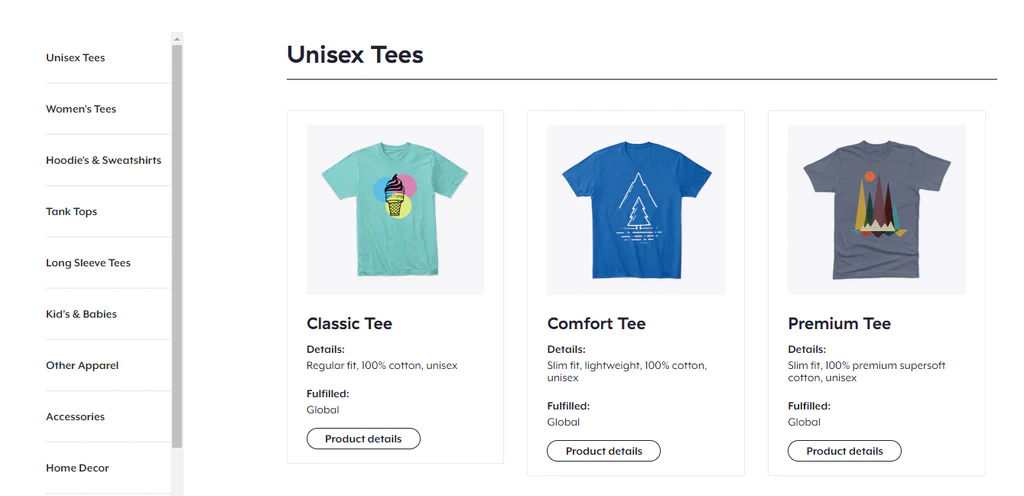1024x496 pixels.
Task: Click the teal ice cream shirt image
Action: pyautogui.click(x=395, y=209)
